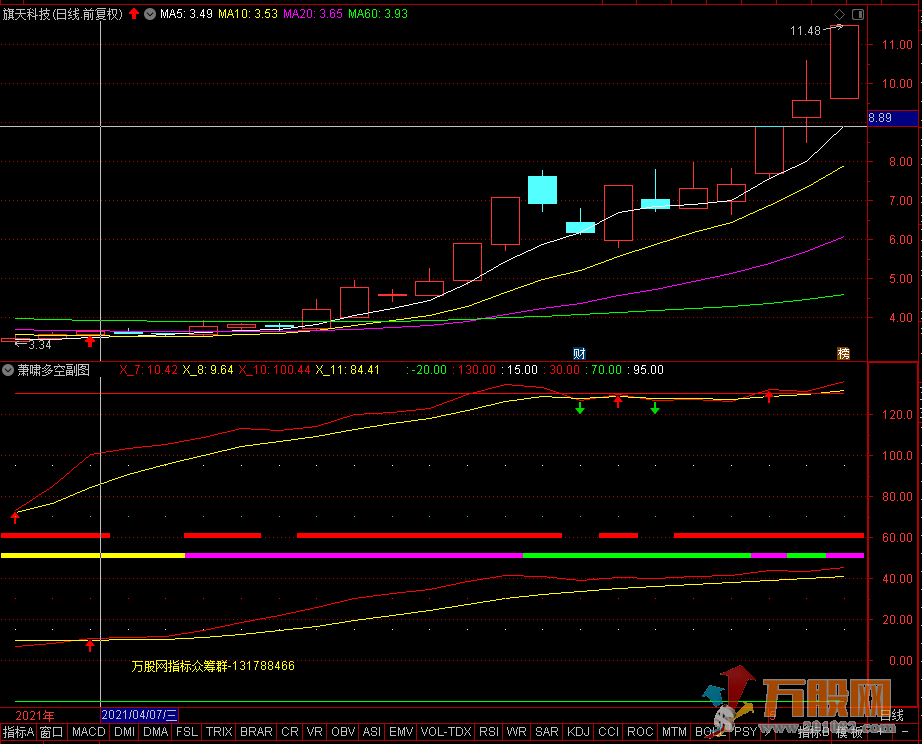Click the 8.89 crosshair price label

coord(893,118)
